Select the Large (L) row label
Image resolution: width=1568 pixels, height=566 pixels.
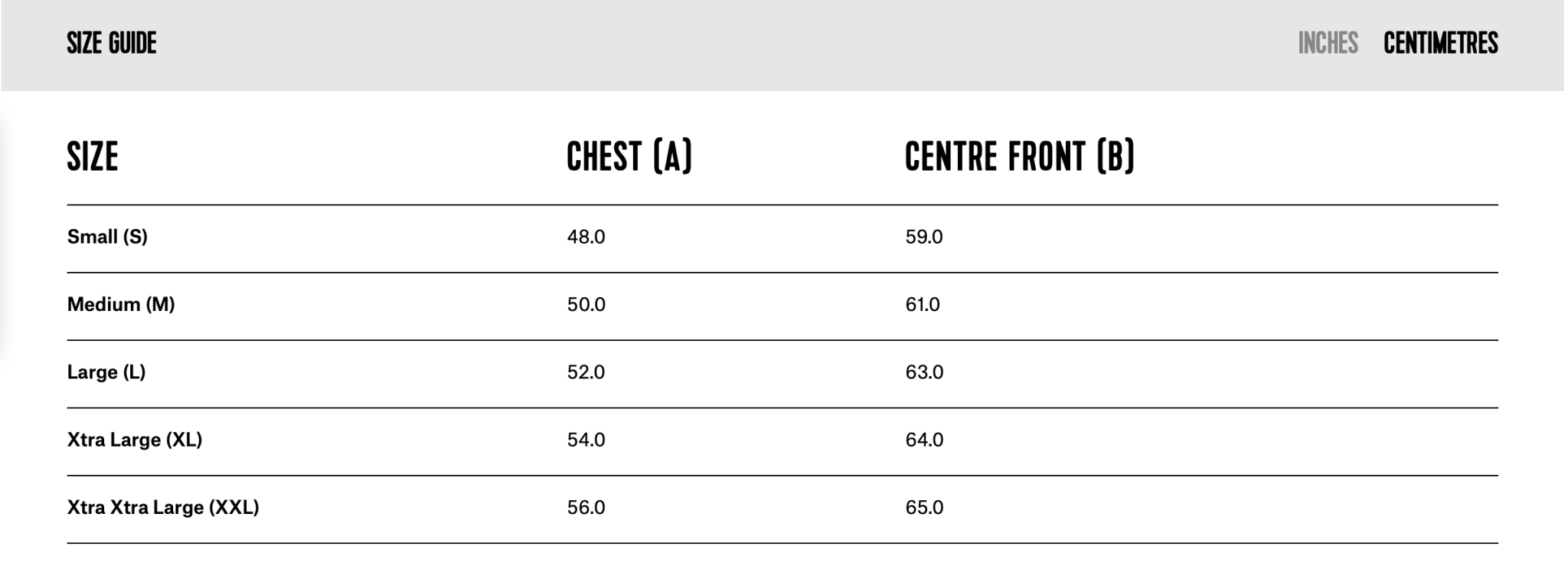pos(106,372)
